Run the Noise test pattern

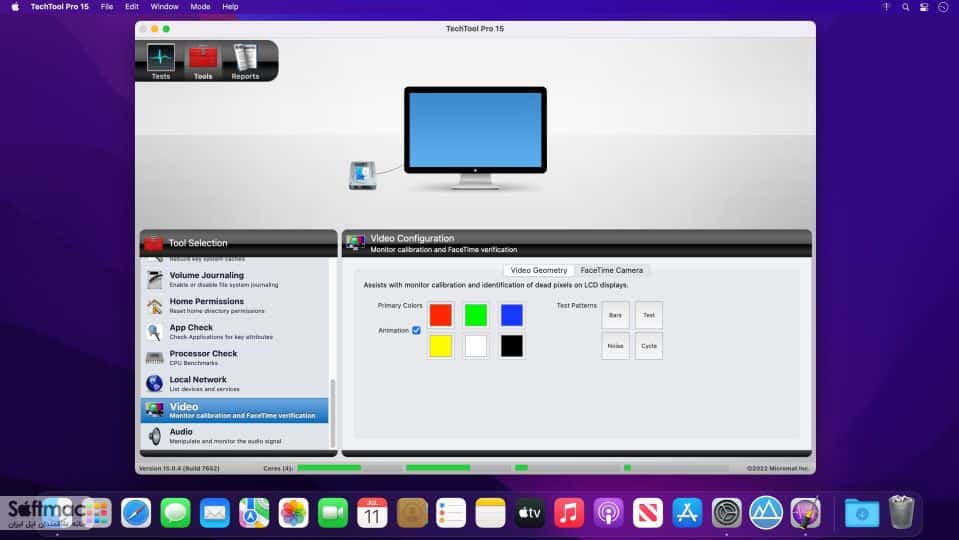pos(615,346)
